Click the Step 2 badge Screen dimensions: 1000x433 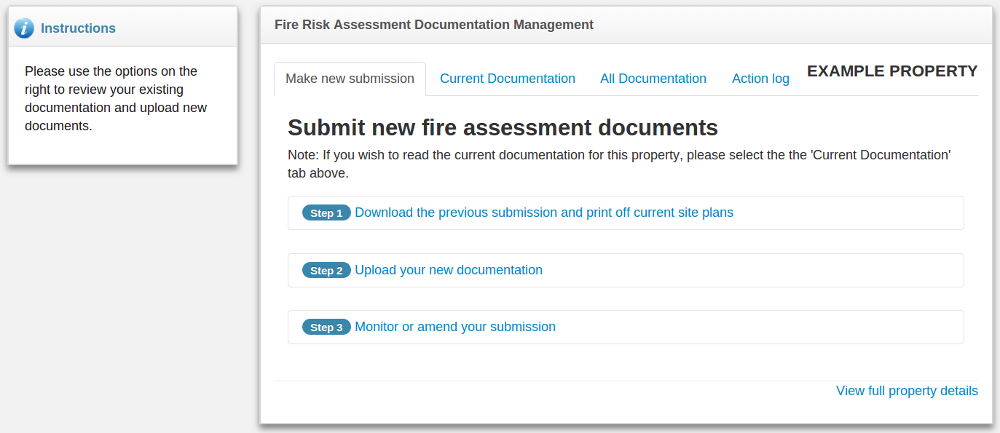tap(326, 270)
